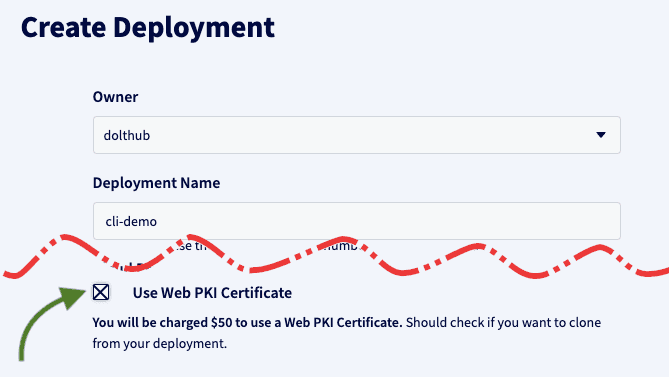669x377 pixels.
Task: Click into the Deployment Name field with cli-demo
Action: [x=357, y=221]
